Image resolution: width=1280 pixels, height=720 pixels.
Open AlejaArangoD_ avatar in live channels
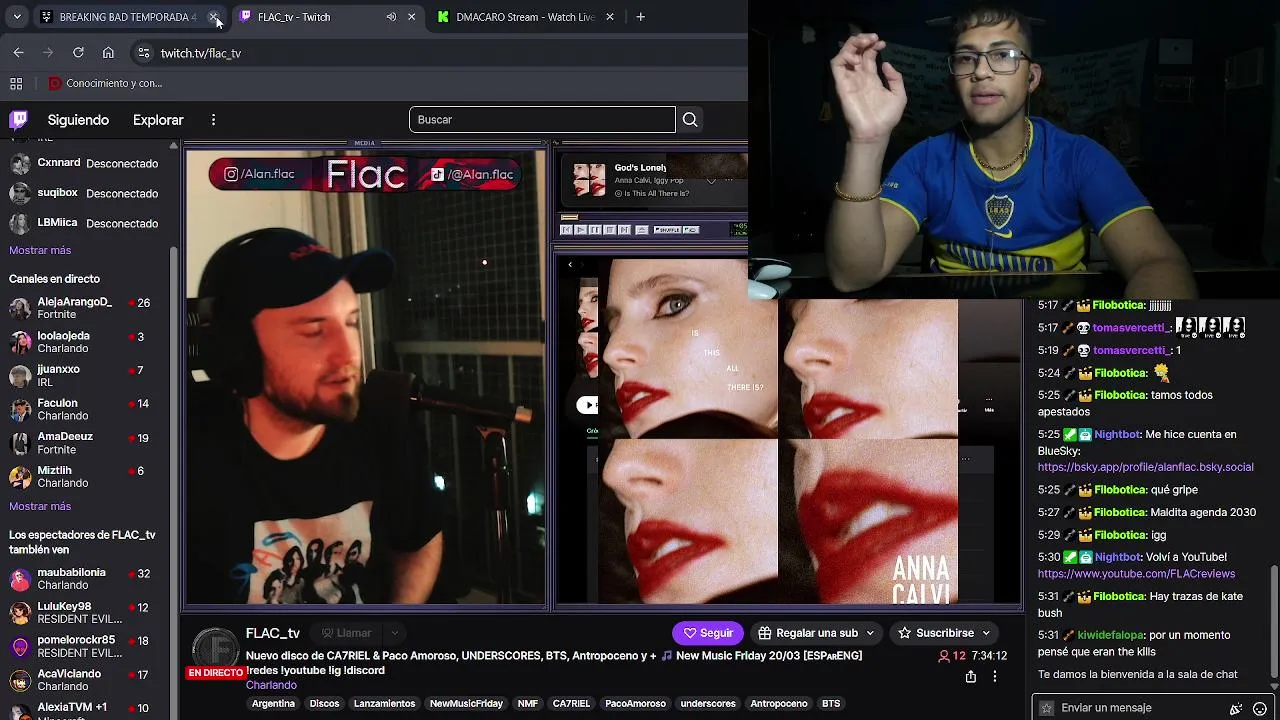(19, 308)
